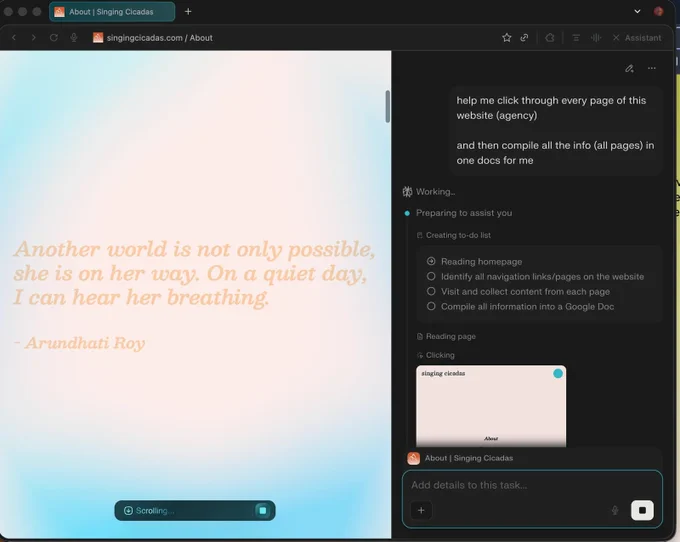This screenshot has height=542, width=680.
Task: Expand the Clicking step
Action: 436,355
